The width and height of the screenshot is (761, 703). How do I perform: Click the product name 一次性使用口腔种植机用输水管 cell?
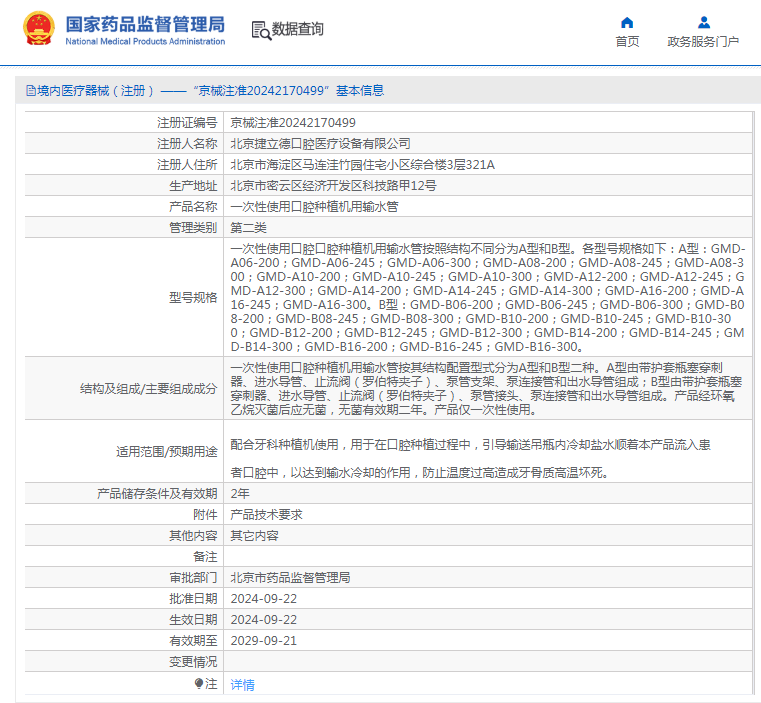[314, 207]
